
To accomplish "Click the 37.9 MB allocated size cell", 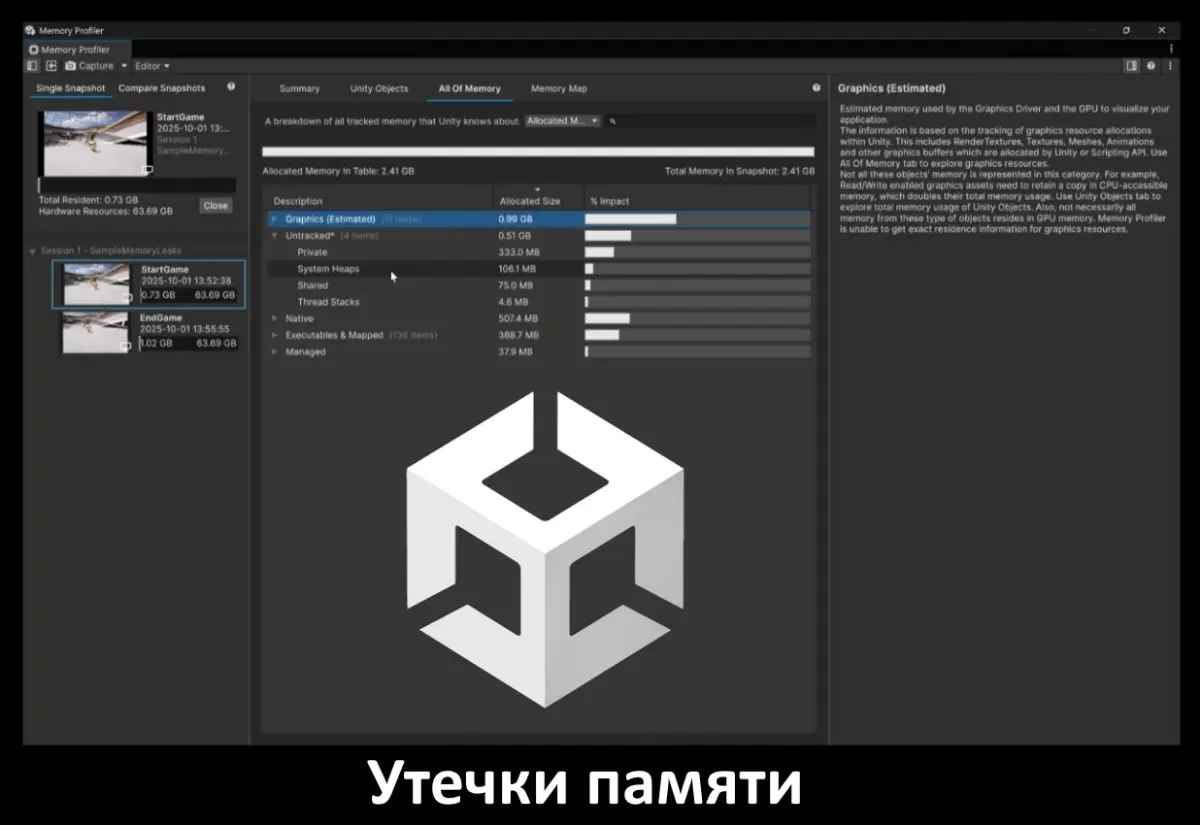I will [515, 352].
